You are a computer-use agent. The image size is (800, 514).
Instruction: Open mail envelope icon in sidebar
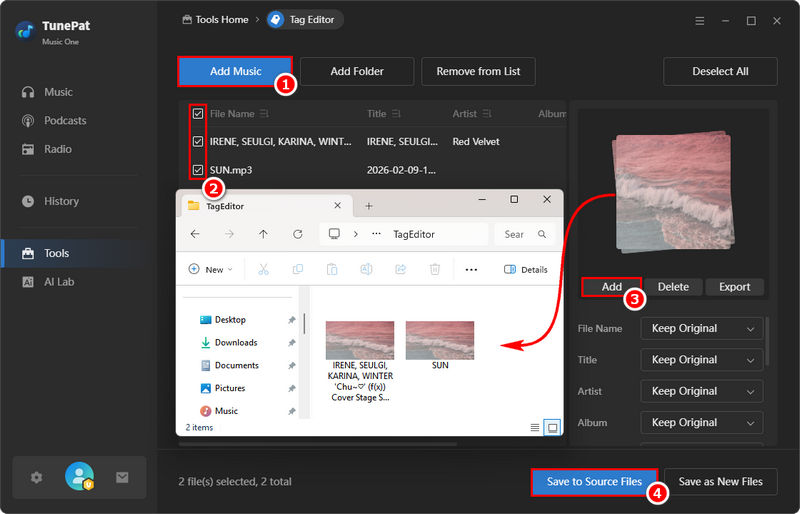122,477
